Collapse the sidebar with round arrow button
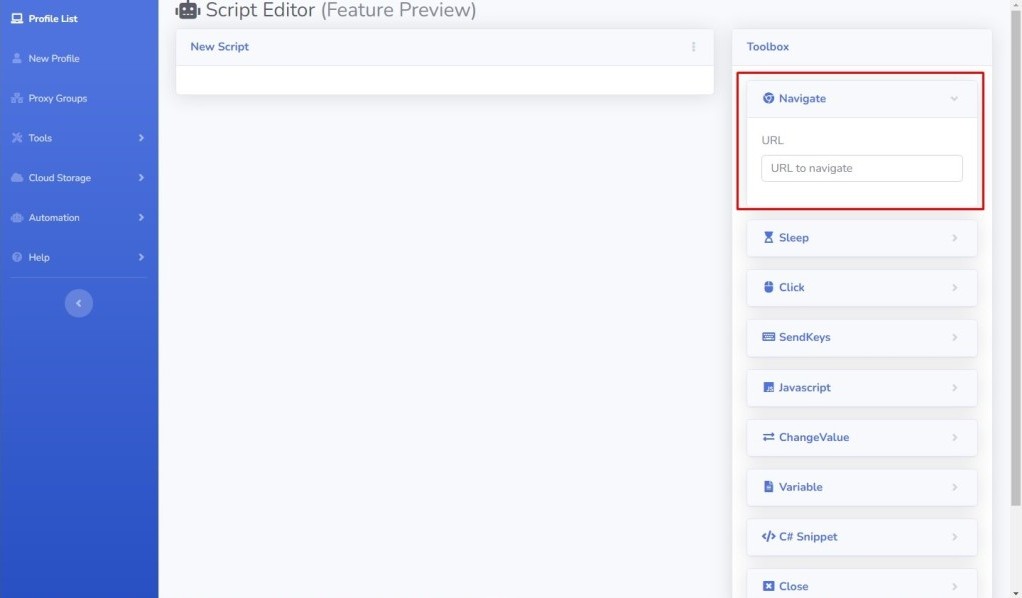1022x598 pixels. [x=79, y=303]
